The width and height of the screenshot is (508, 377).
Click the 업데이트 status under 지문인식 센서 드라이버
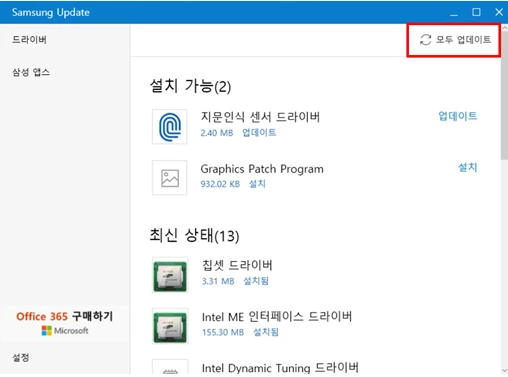259,133
